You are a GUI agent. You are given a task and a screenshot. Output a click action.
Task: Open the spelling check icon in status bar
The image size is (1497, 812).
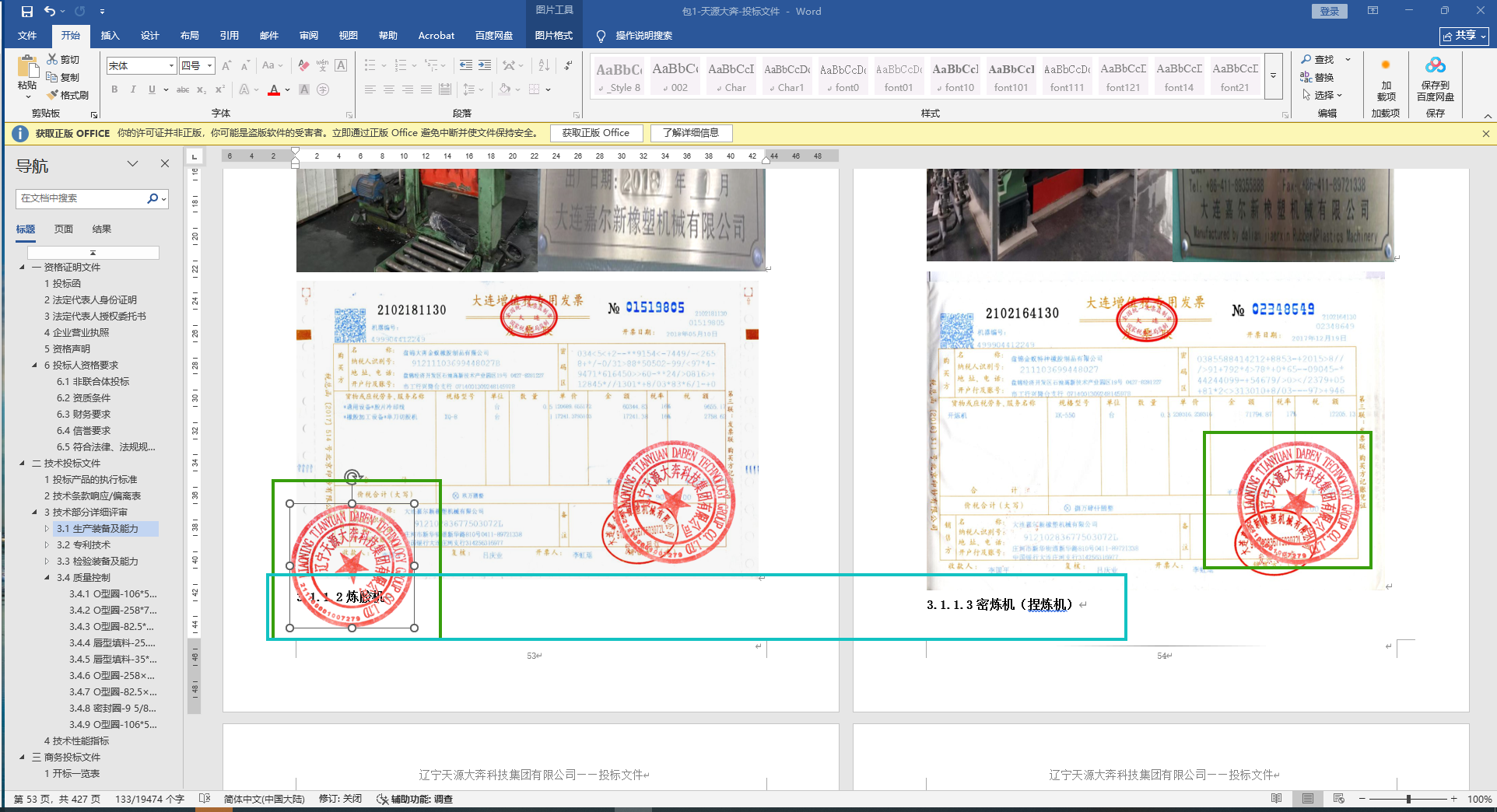tap(205, 799)
